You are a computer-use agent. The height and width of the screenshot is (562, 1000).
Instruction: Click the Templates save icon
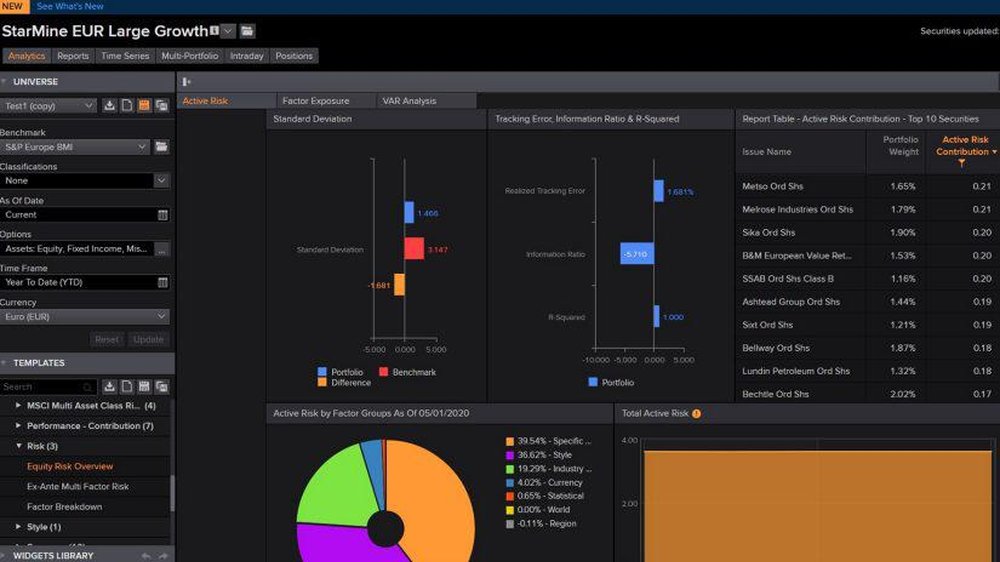pyautogui.click(x=144, y=387)
